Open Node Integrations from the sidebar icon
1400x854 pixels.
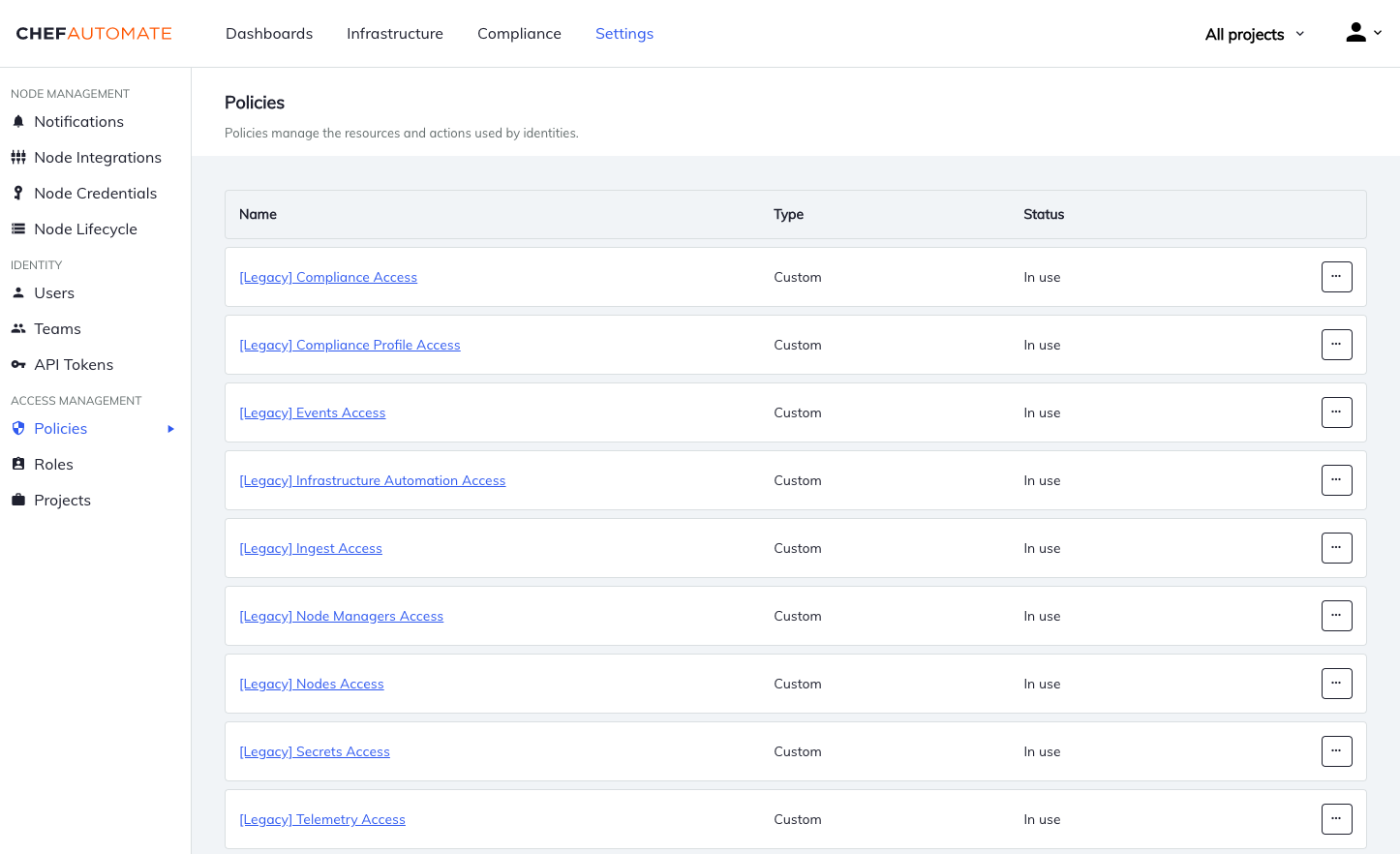point(18,157)
